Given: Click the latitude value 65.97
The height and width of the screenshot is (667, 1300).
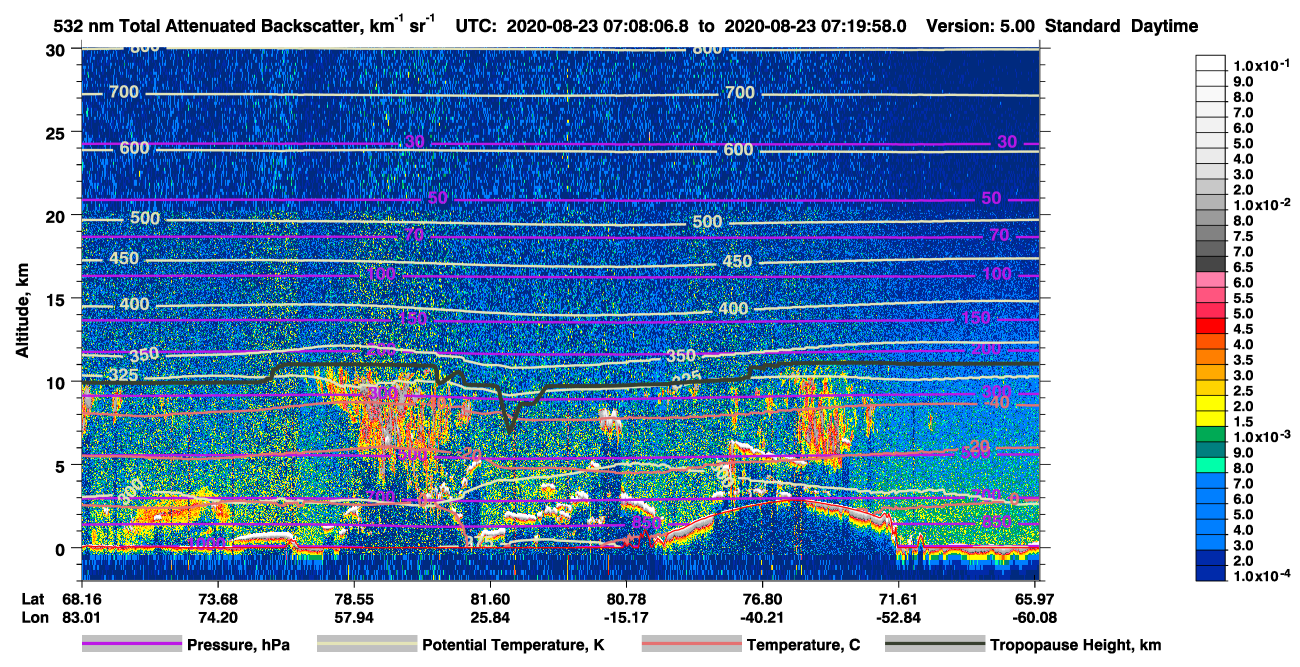Looking at the screenshot, I should tap(1034, 599).
